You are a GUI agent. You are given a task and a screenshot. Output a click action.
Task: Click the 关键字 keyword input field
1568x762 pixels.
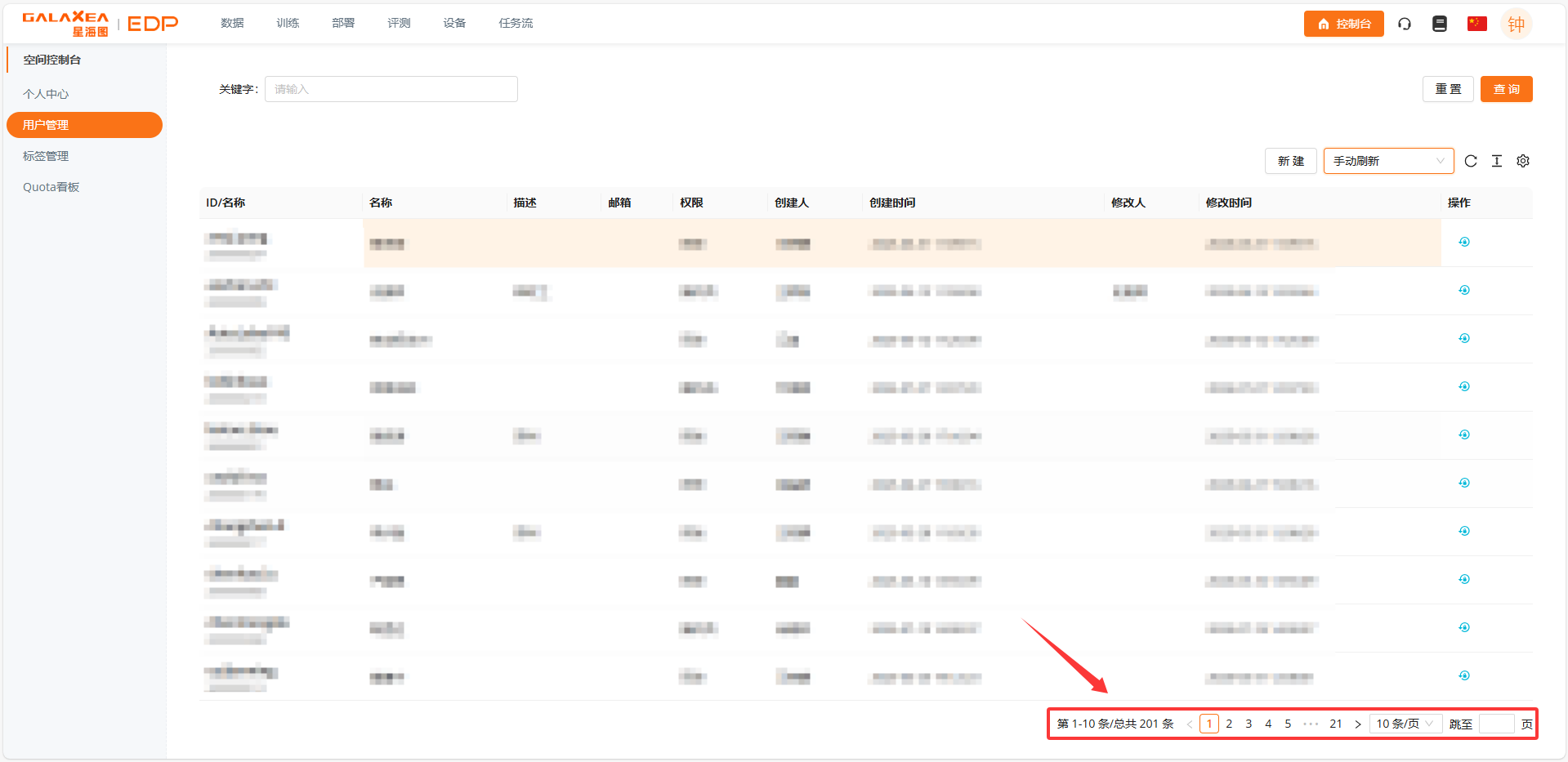391,89
